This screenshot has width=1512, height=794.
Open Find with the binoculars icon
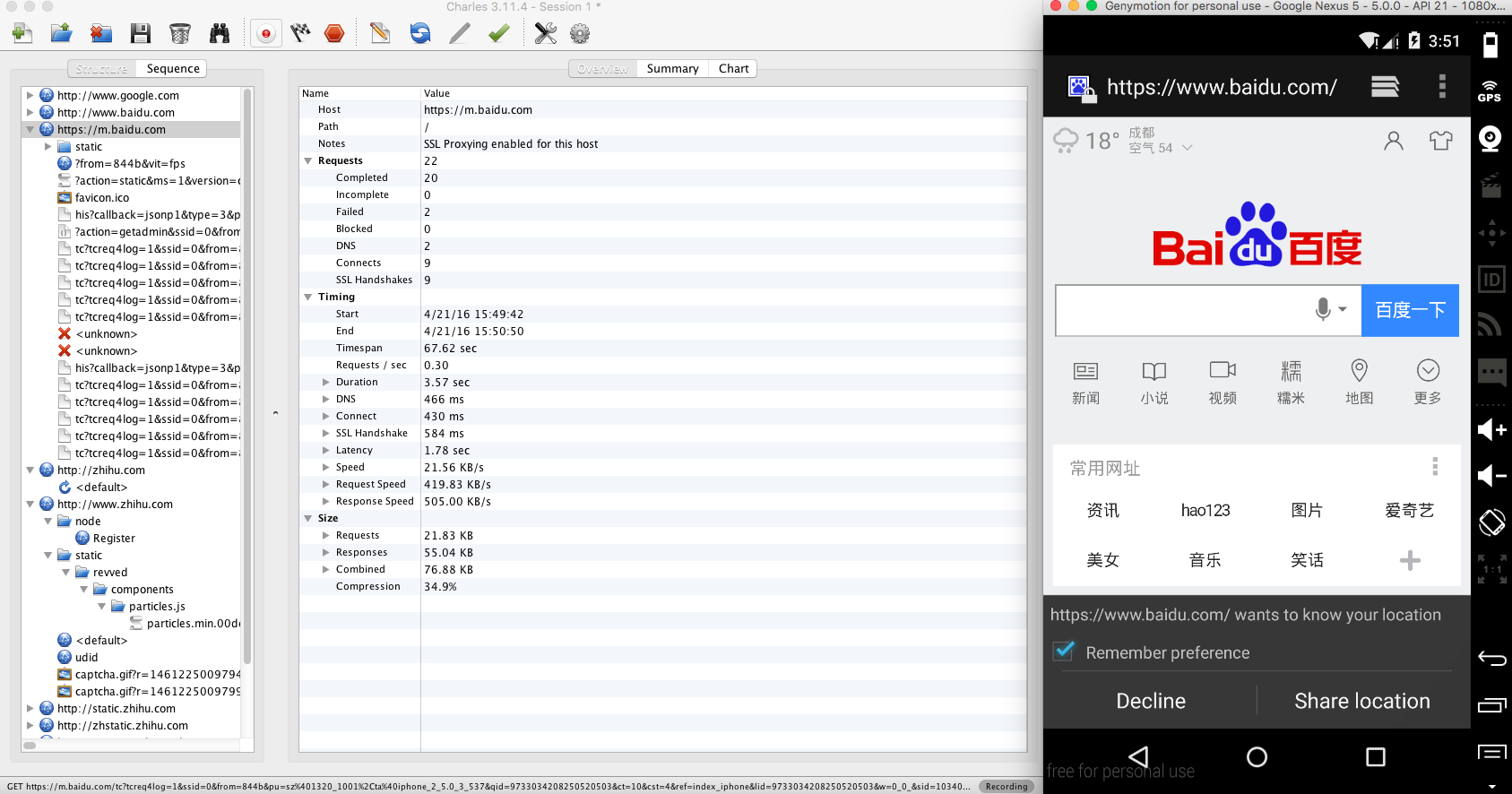[220, 34]
